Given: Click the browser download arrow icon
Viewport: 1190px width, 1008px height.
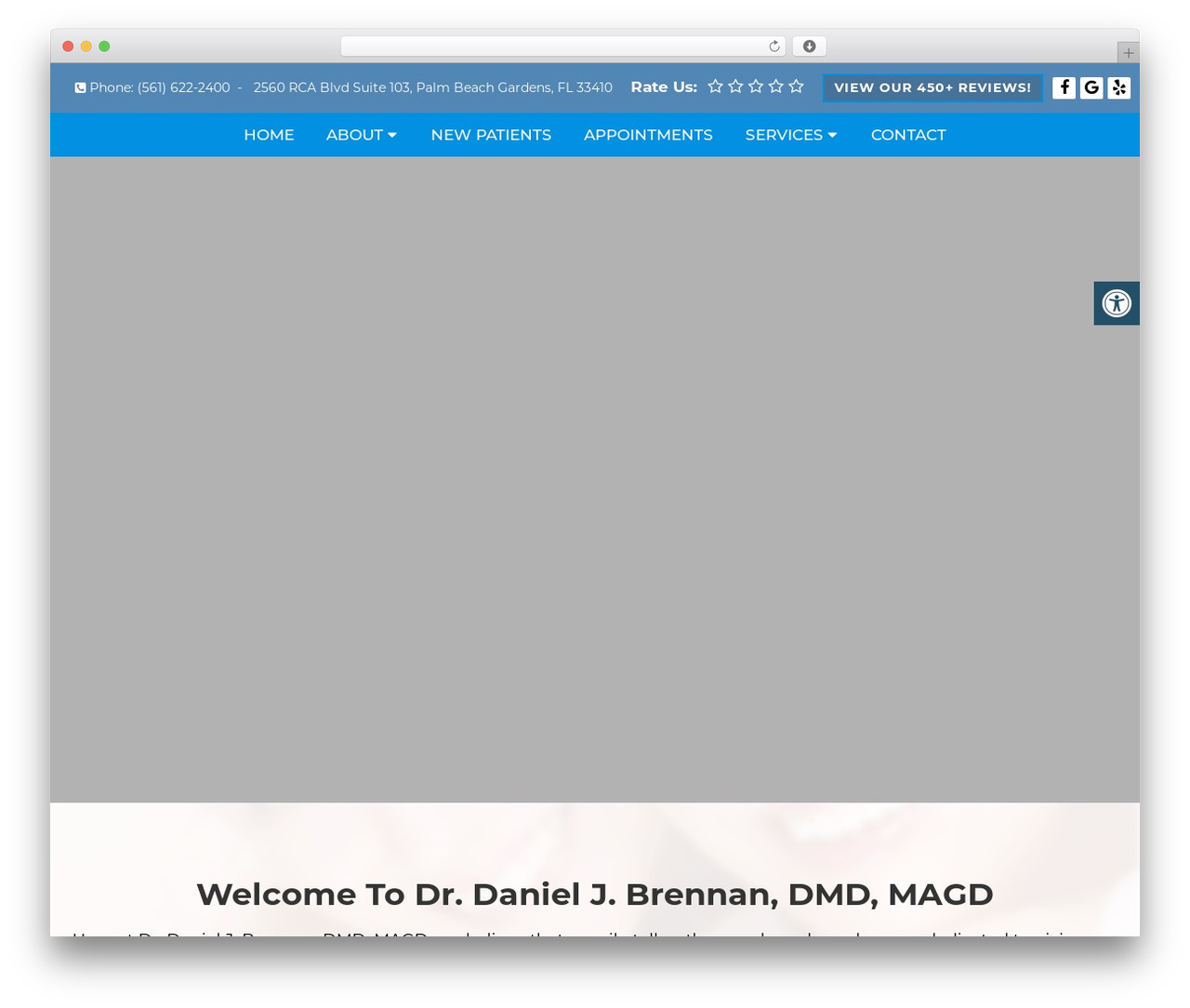Looking at the screenshot, I should 809,46.
